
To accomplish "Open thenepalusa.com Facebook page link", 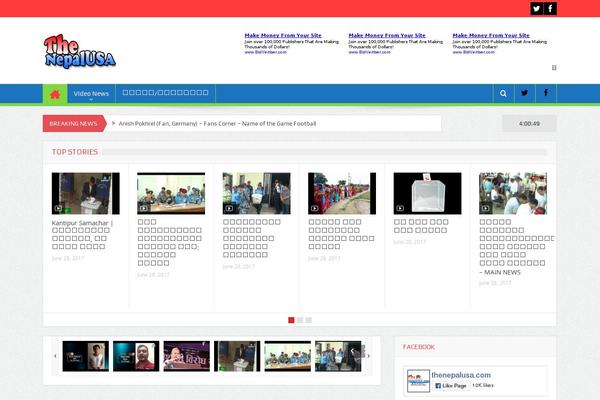I will 461,375.
